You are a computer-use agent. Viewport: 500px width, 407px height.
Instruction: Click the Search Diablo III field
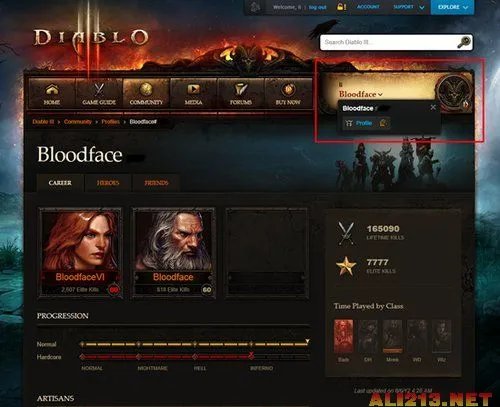[389, 42]
